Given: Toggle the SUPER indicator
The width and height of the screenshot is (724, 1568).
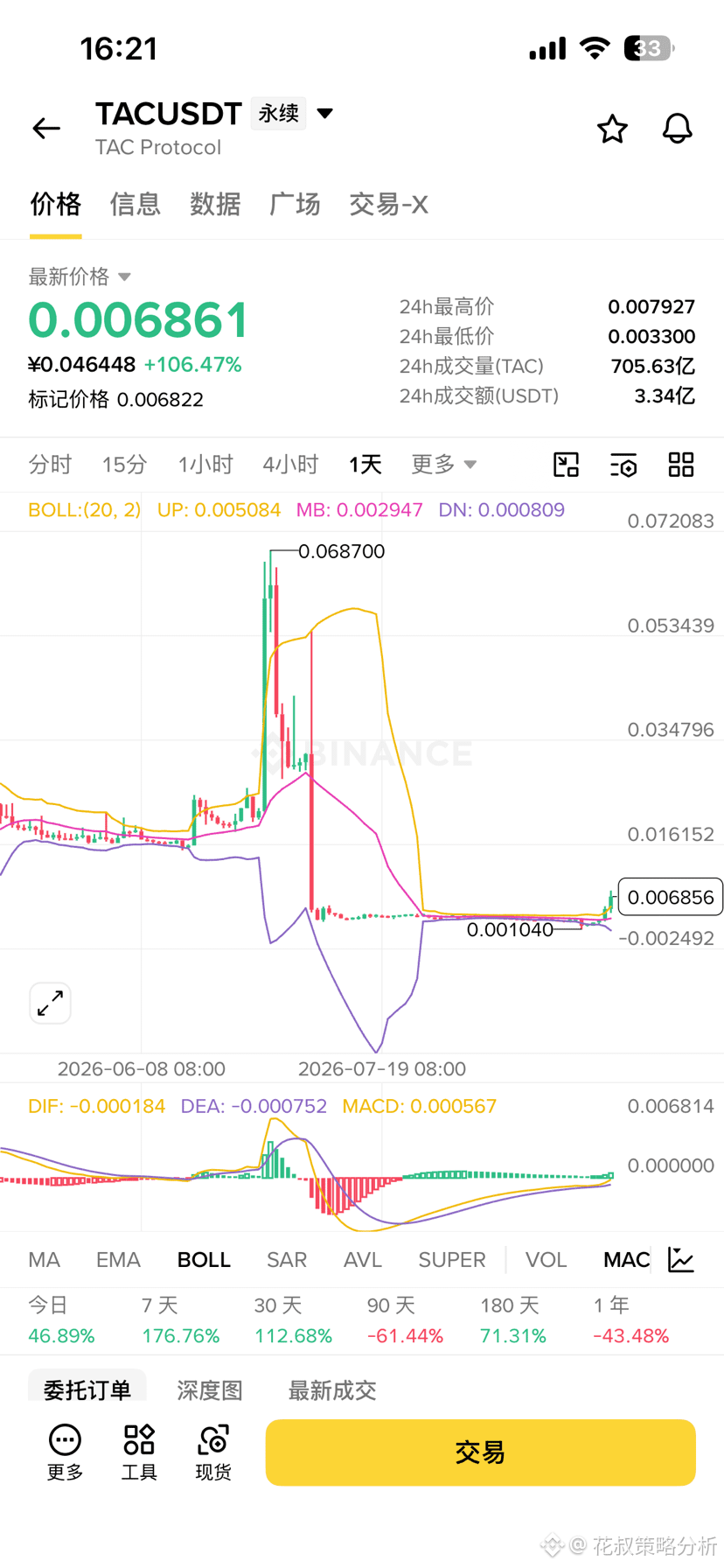Looking at the screenshot, I should [452, 1260].
